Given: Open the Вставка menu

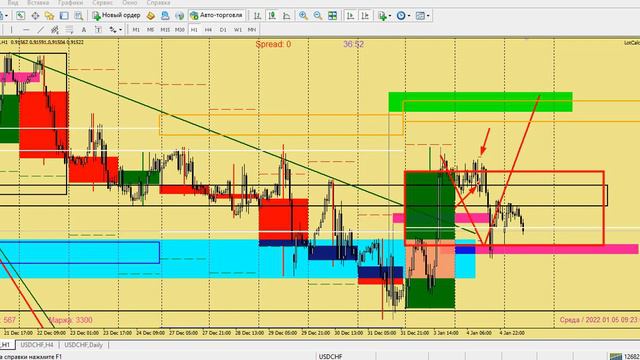Looking at the screenshot, I should (38, 2).
